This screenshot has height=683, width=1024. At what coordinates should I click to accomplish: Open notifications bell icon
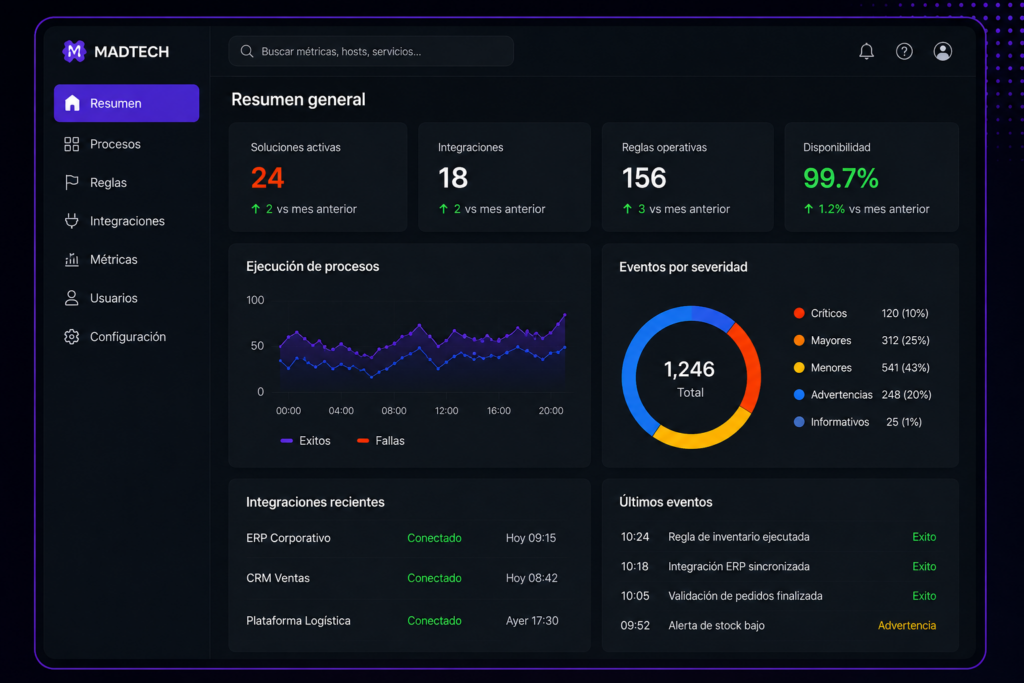866,52
